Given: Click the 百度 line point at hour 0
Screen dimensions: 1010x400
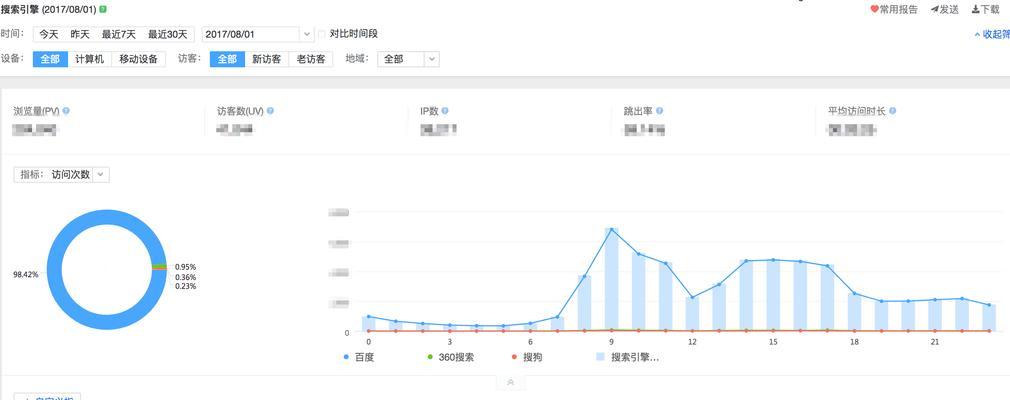Looking at the screenshot, I should pyautogui.click(x=368, y=316).
